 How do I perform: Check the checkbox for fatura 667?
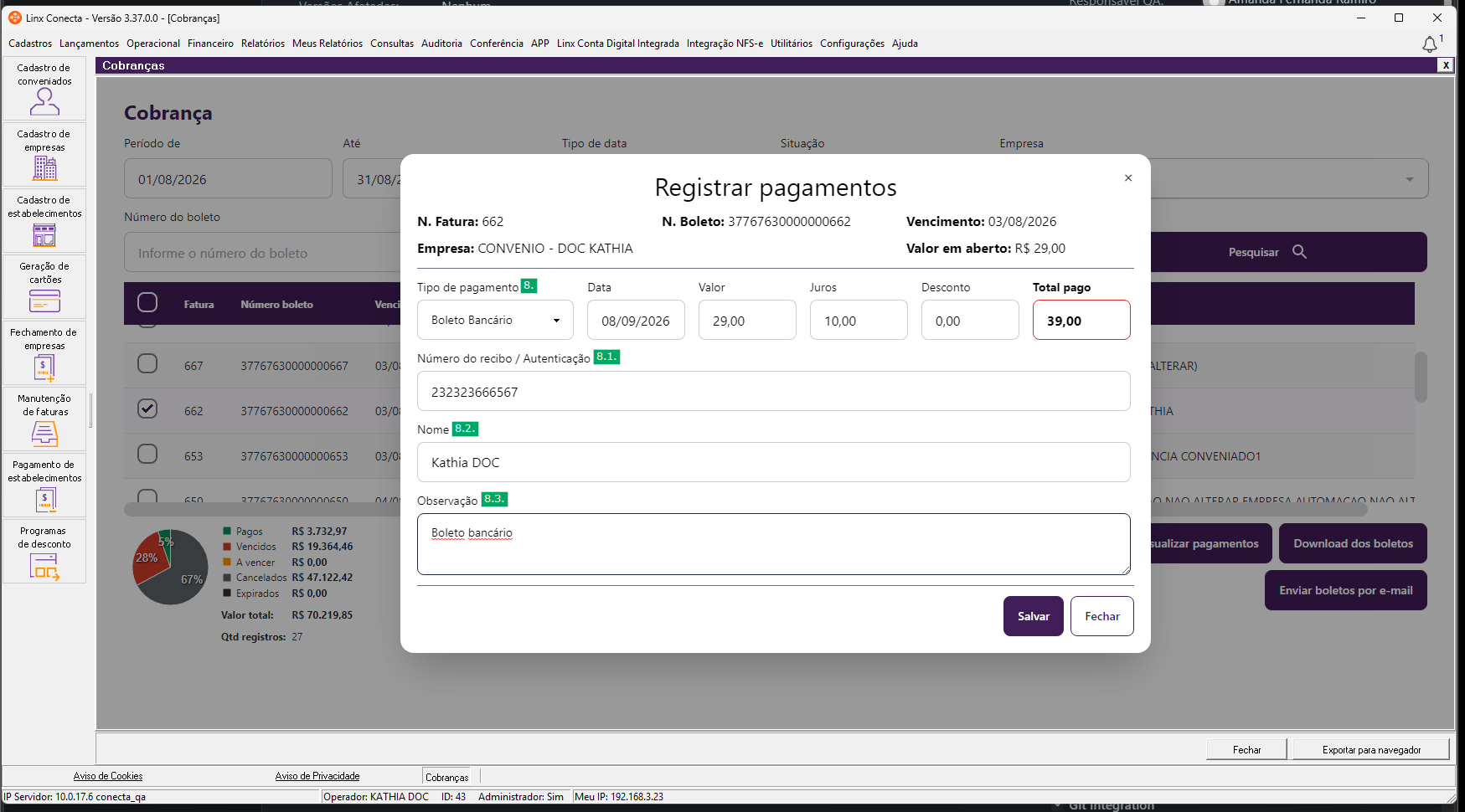pos(147,363)
